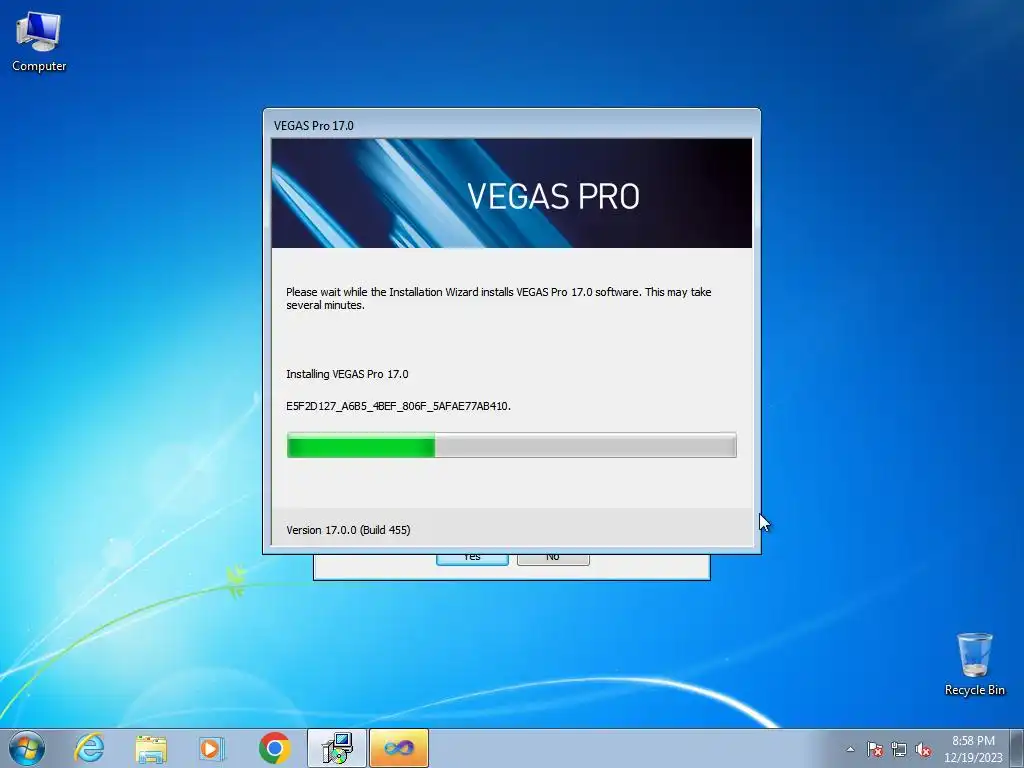
Task: Open the Computer desktop icon
Action: coord(39,42)
